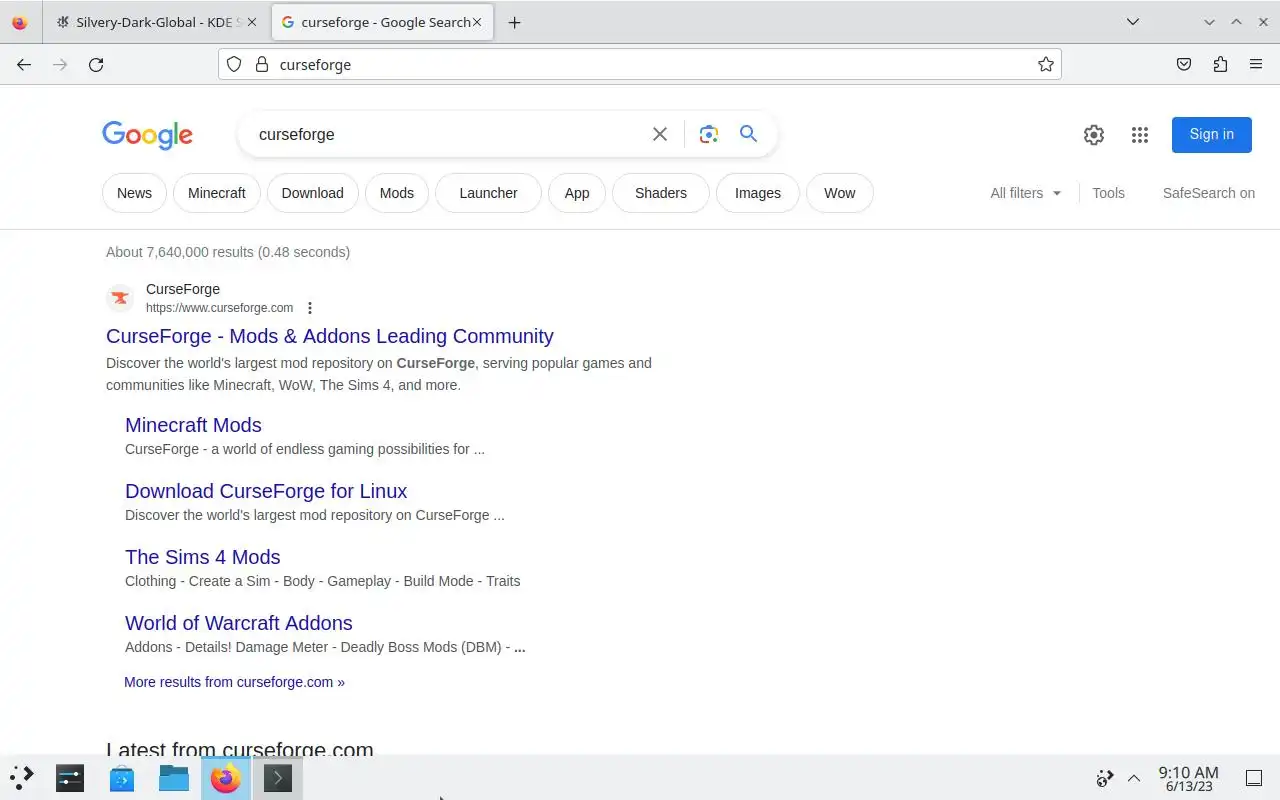Clear the Google search box text
1280x800 pixels.
point(660,134)
